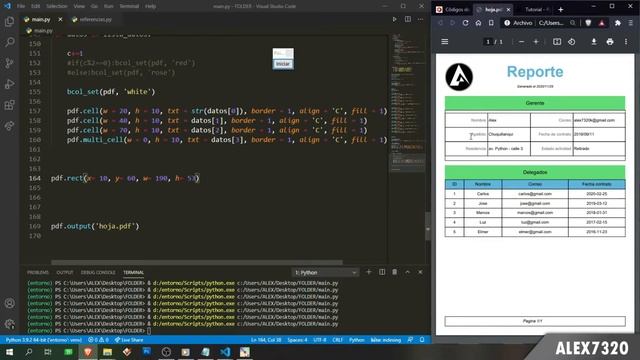The width and height of the screenshot is (640, 360).
Task: Switch to the DEBUG CONSOLE panel tab
Action: [x=98, y=272]
